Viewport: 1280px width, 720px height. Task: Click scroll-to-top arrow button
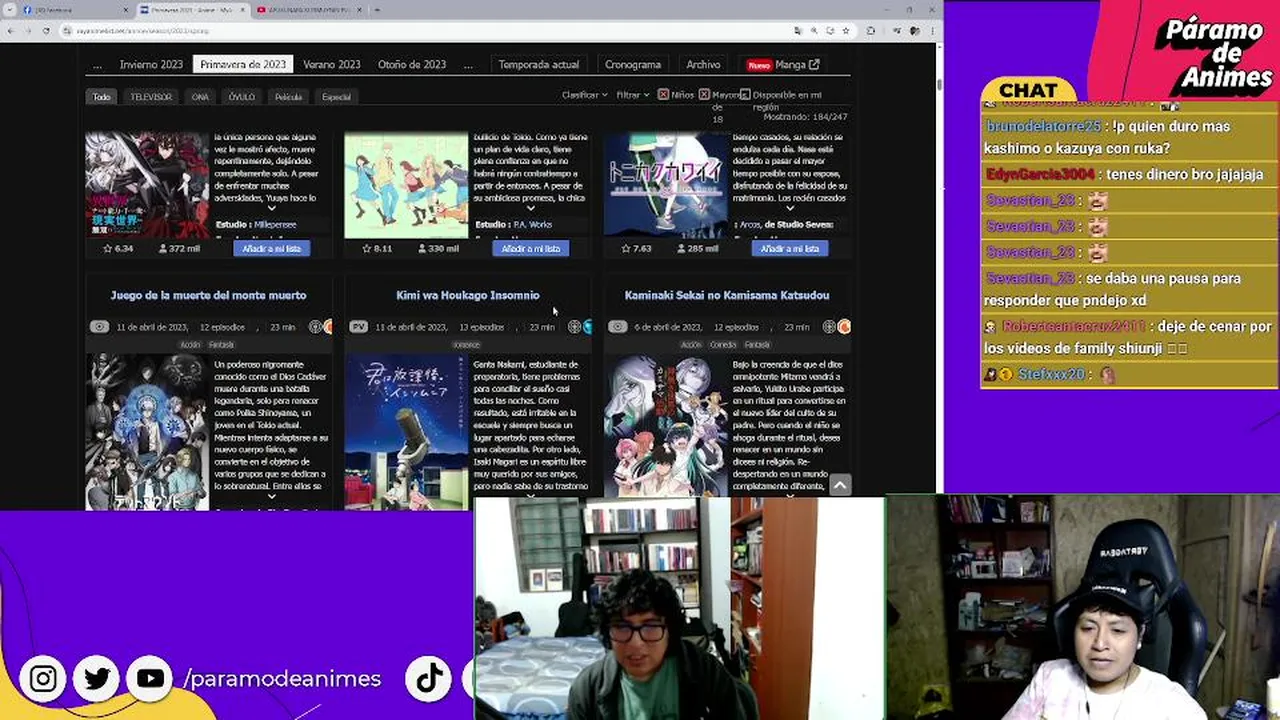point(840,485)
